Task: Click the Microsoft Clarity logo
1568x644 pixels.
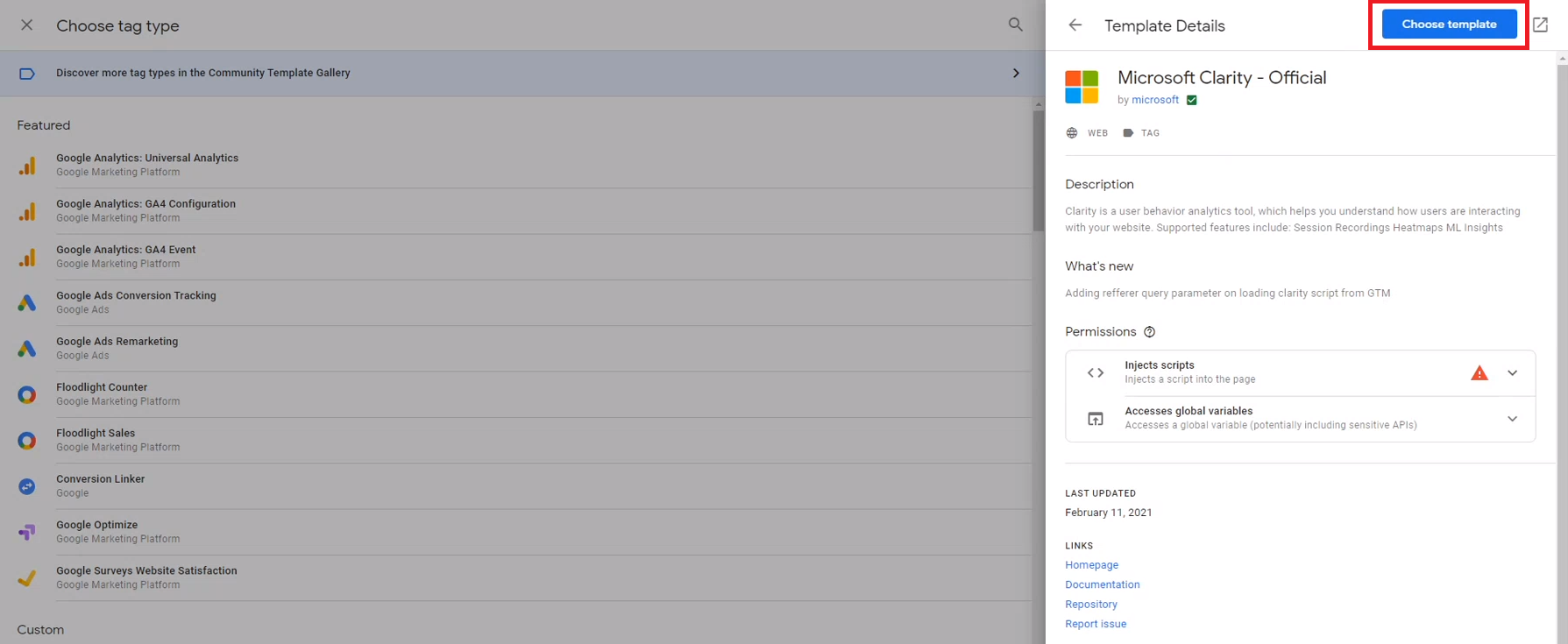Action: [x=1082, y=87]
